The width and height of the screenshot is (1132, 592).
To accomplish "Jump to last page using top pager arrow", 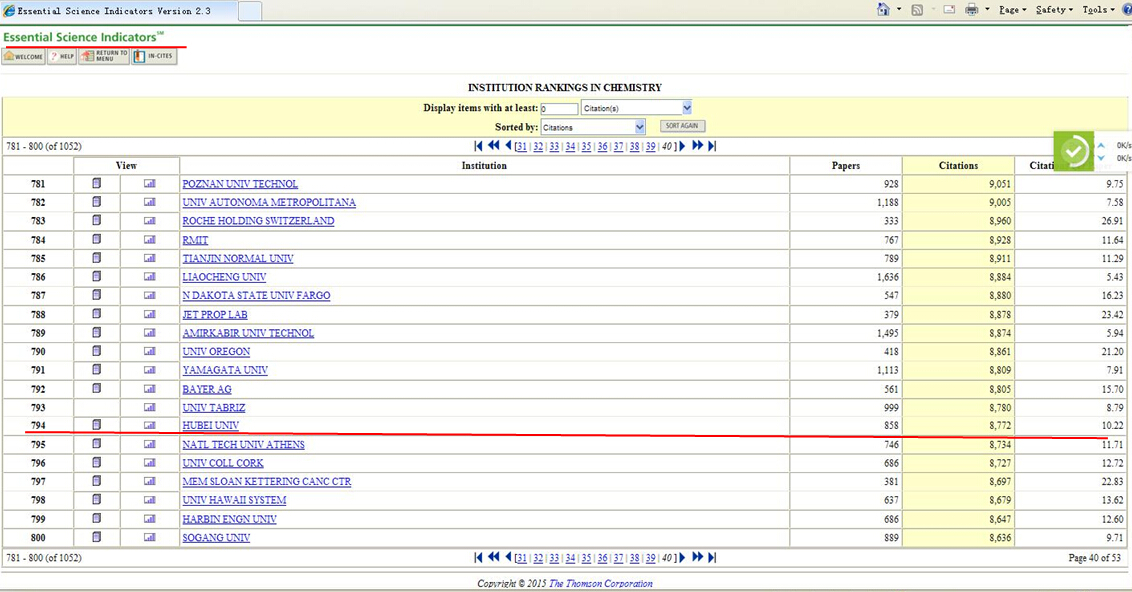I will pos(712,146).
